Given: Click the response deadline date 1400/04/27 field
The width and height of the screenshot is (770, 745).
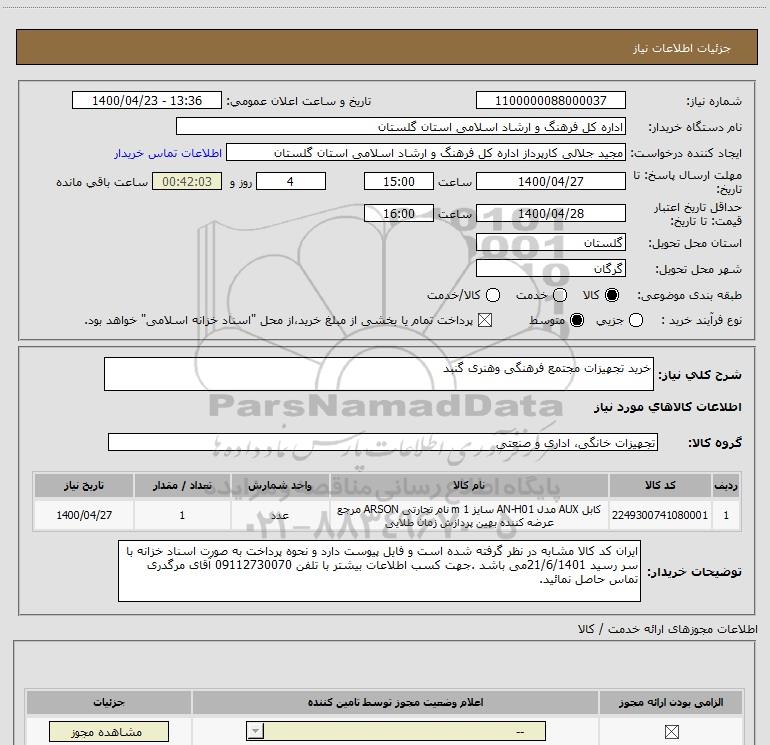Looking at the screenshot, I should [x=550, y=181].
